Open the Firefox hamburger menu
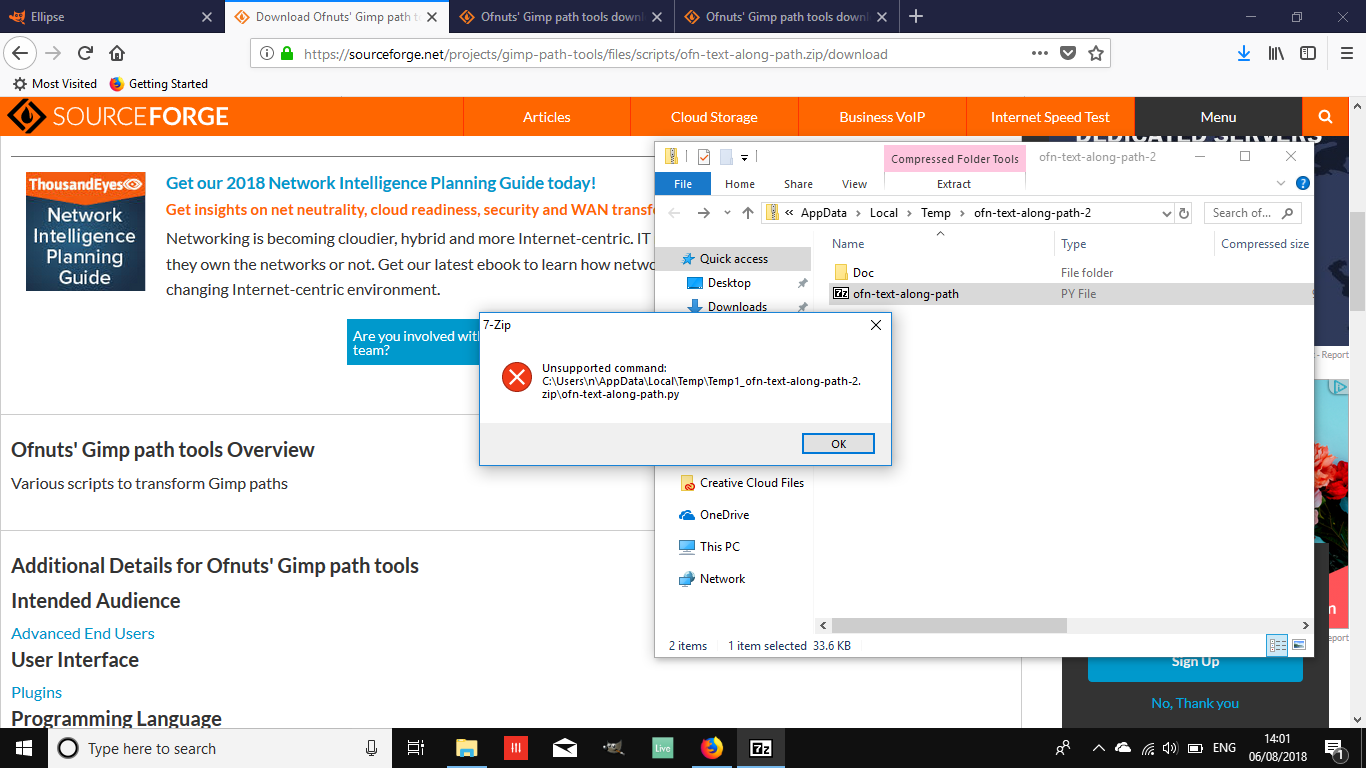The width and height of the screenshot is (1366, 768). 1345,54
